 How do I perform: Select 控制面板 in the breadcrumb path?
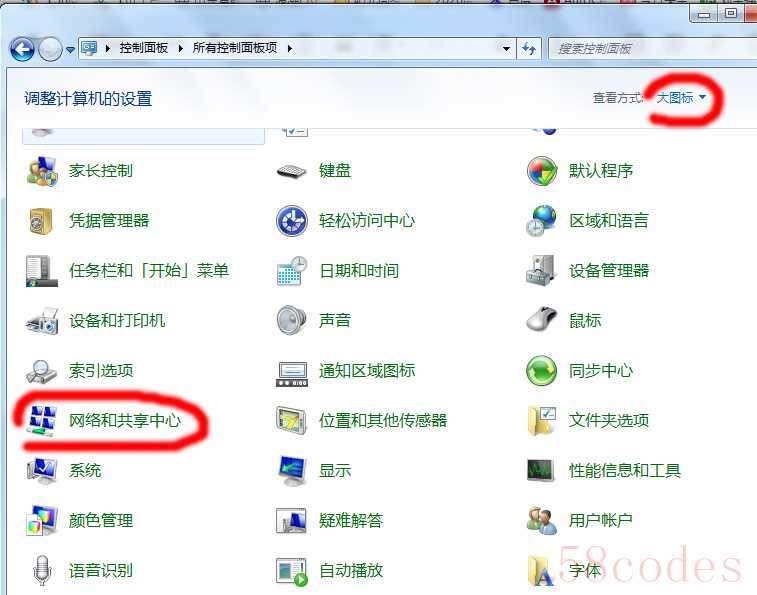click(143, 48)
